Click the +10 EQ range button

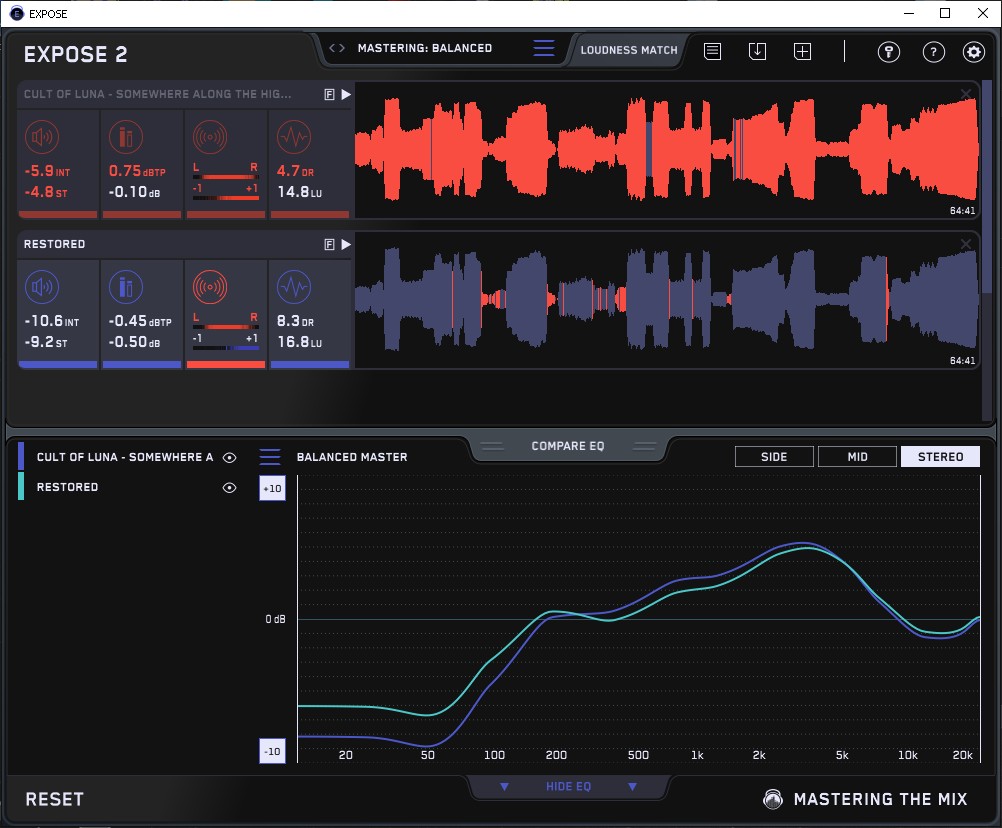(x=271, y=488)
